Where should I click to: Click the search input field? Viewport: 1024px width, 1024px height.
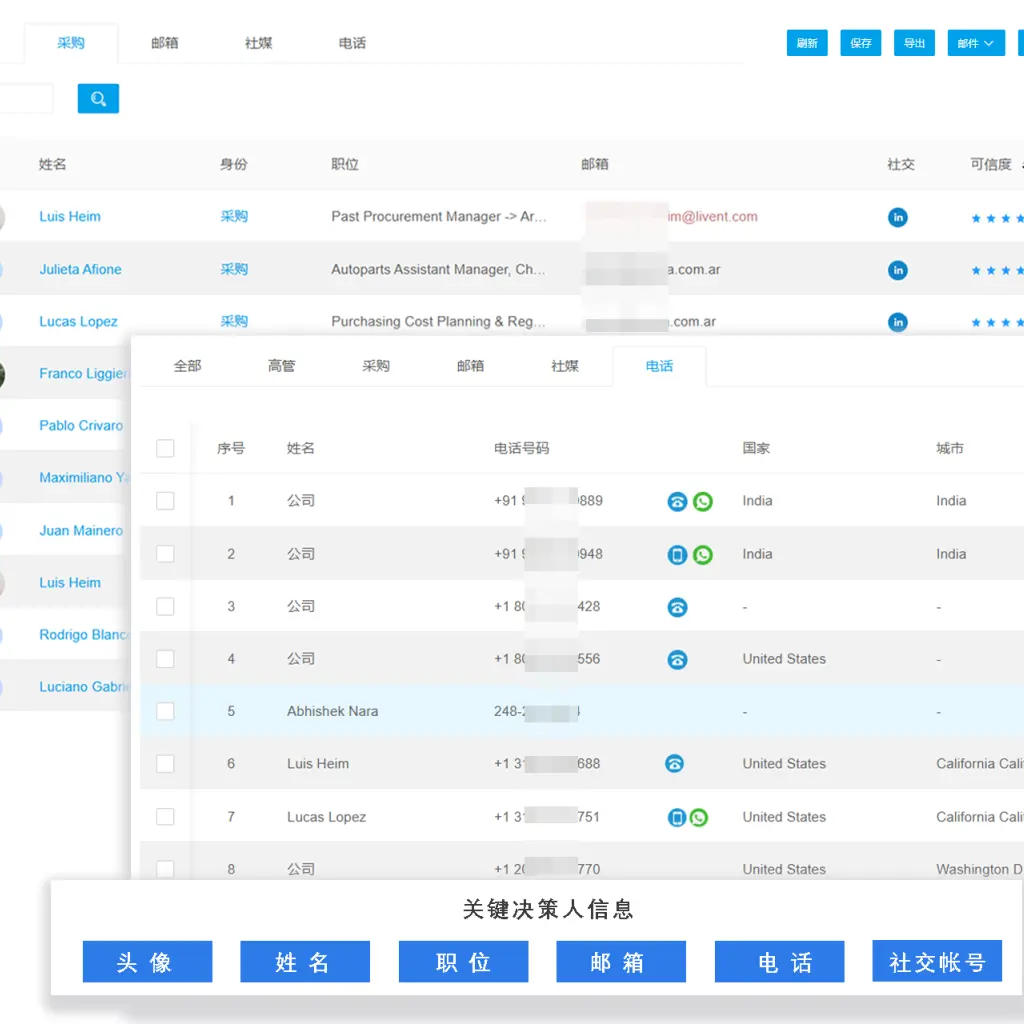(x=25, y=98)
